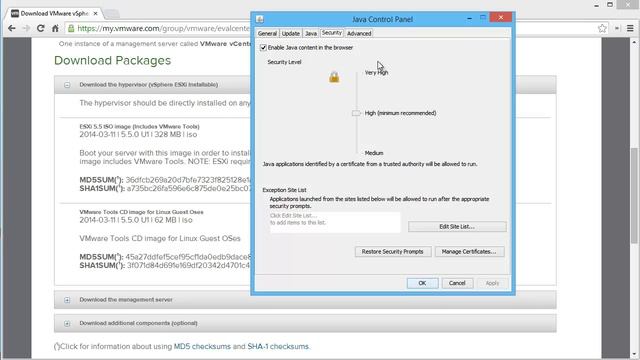
Task: Click the Exception Site List box
Action: 335,222
